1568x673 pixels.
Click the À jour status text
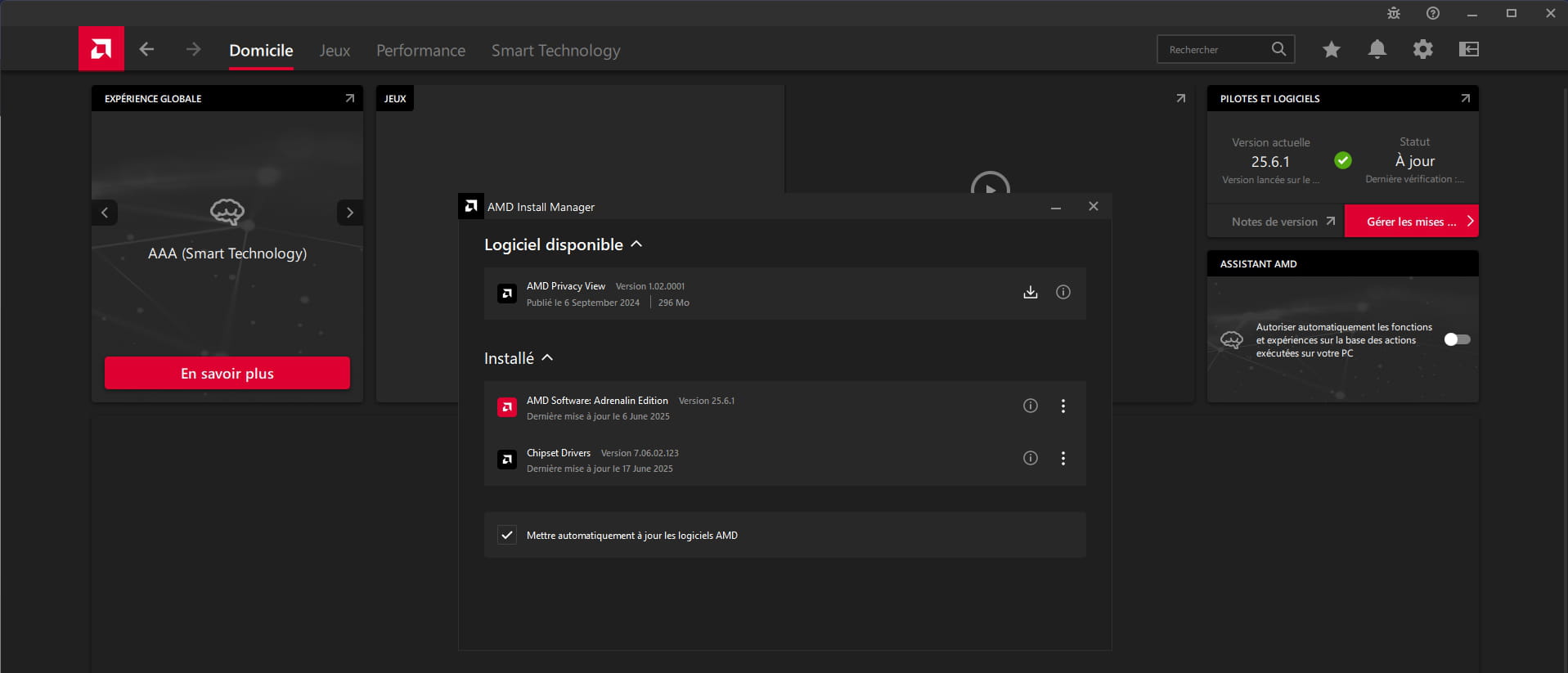1415,161
